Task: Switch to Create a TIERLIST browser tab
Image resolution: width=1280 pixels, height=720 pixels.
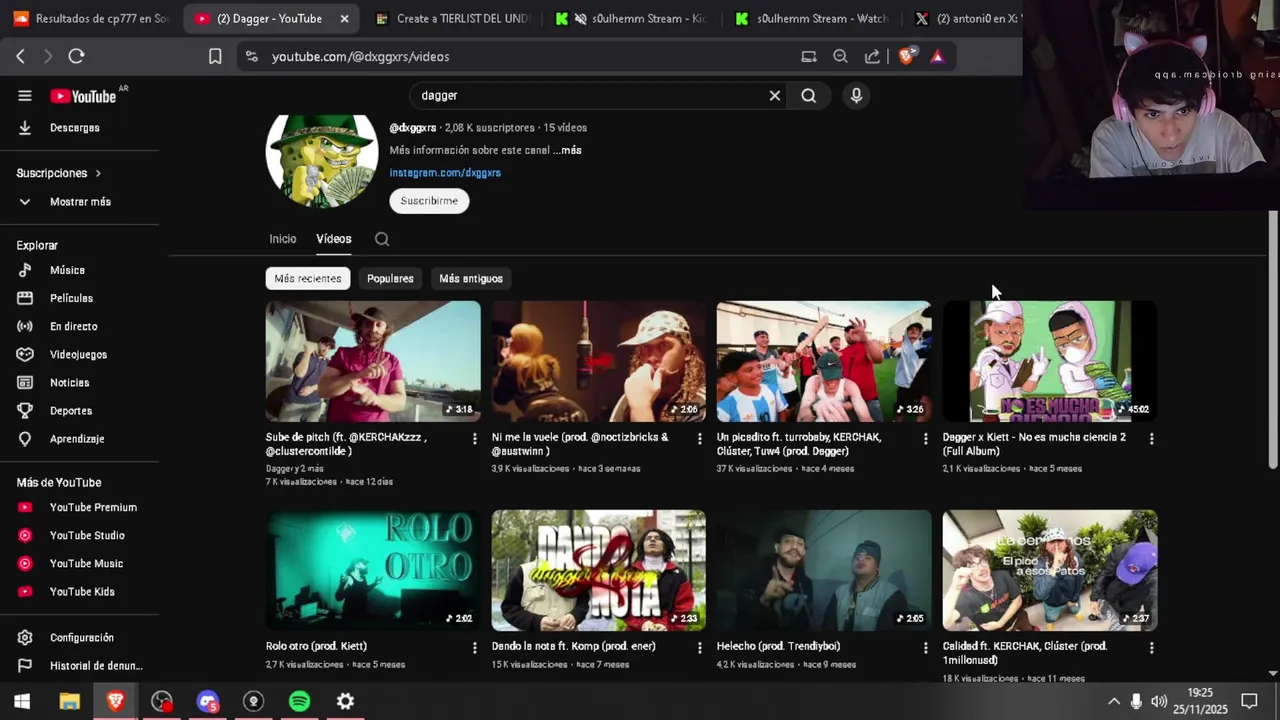Action: pos(451,18)
